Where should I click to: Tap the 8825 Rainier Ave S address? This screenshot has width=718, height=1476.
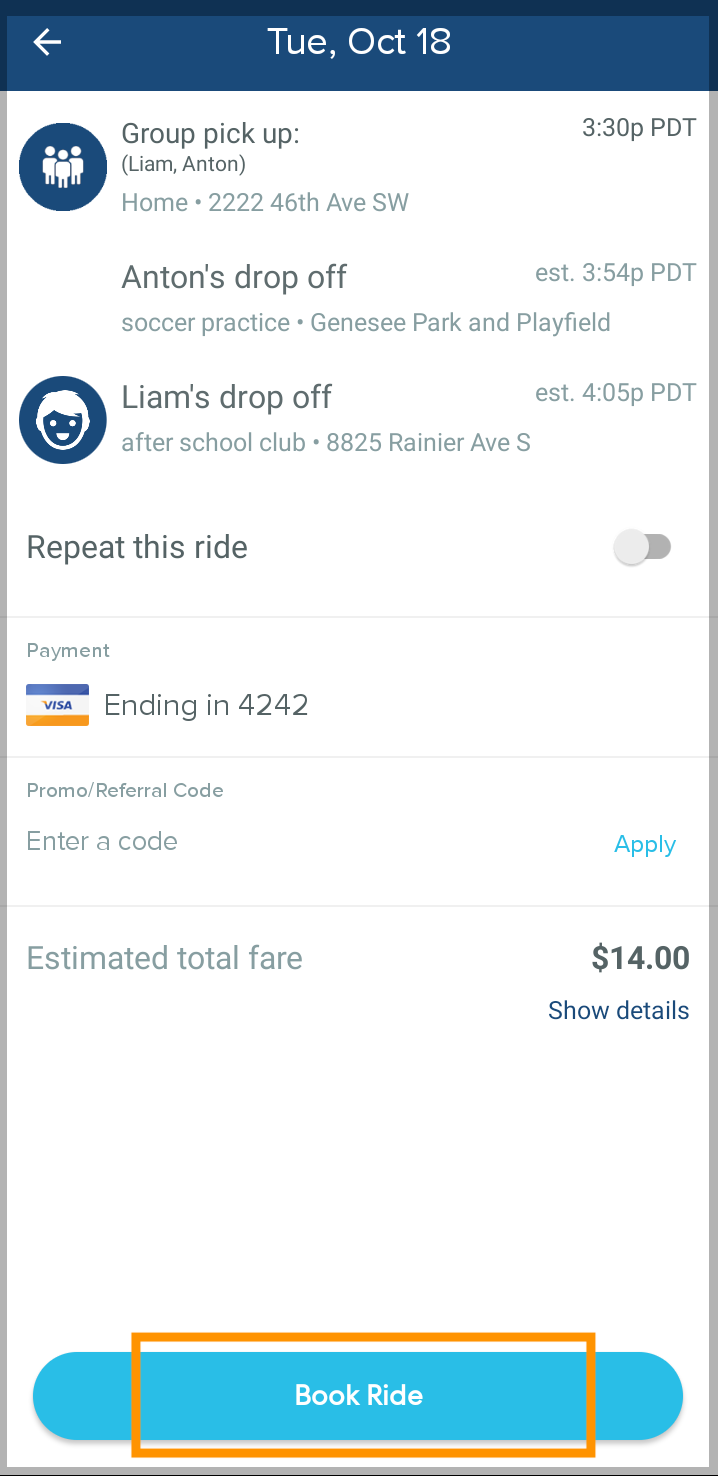coord(428,443)
